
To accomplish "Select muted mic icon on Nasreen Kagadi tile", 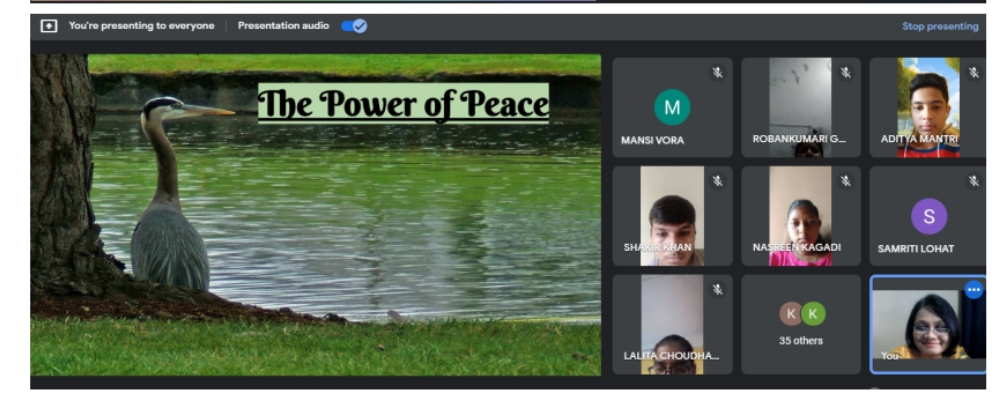I will click(x=845, y=181).
